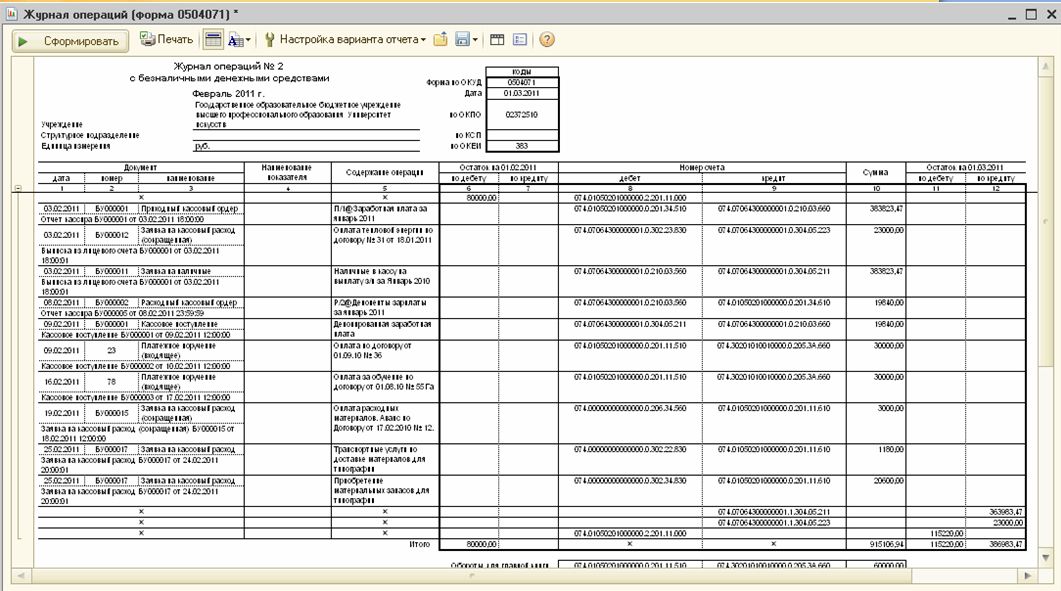
Task: Open Настройка варианта отчета menu
Action: [x=351, y=40]
